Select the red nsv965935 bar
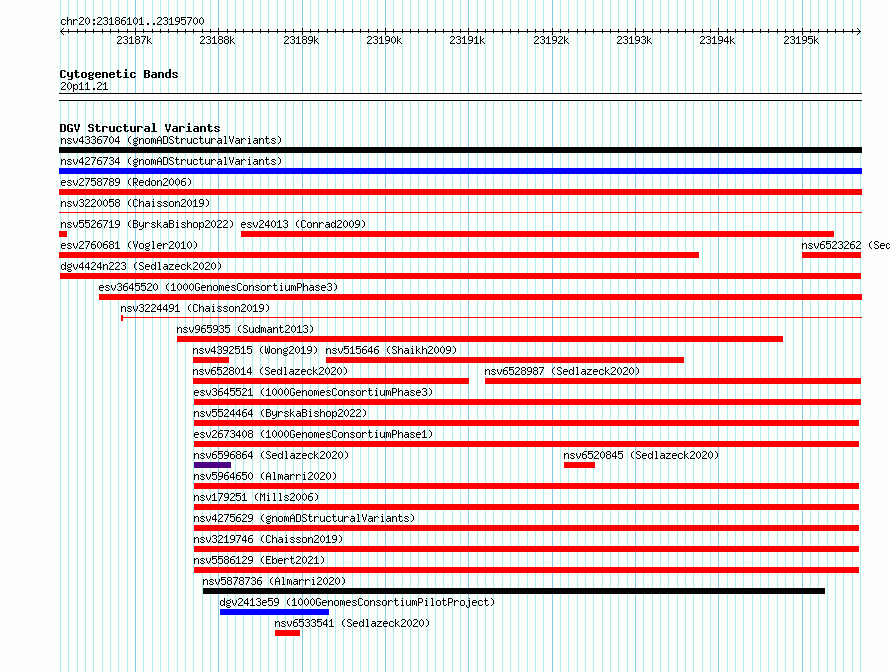890x672 pixels. (x=480, y=339)
